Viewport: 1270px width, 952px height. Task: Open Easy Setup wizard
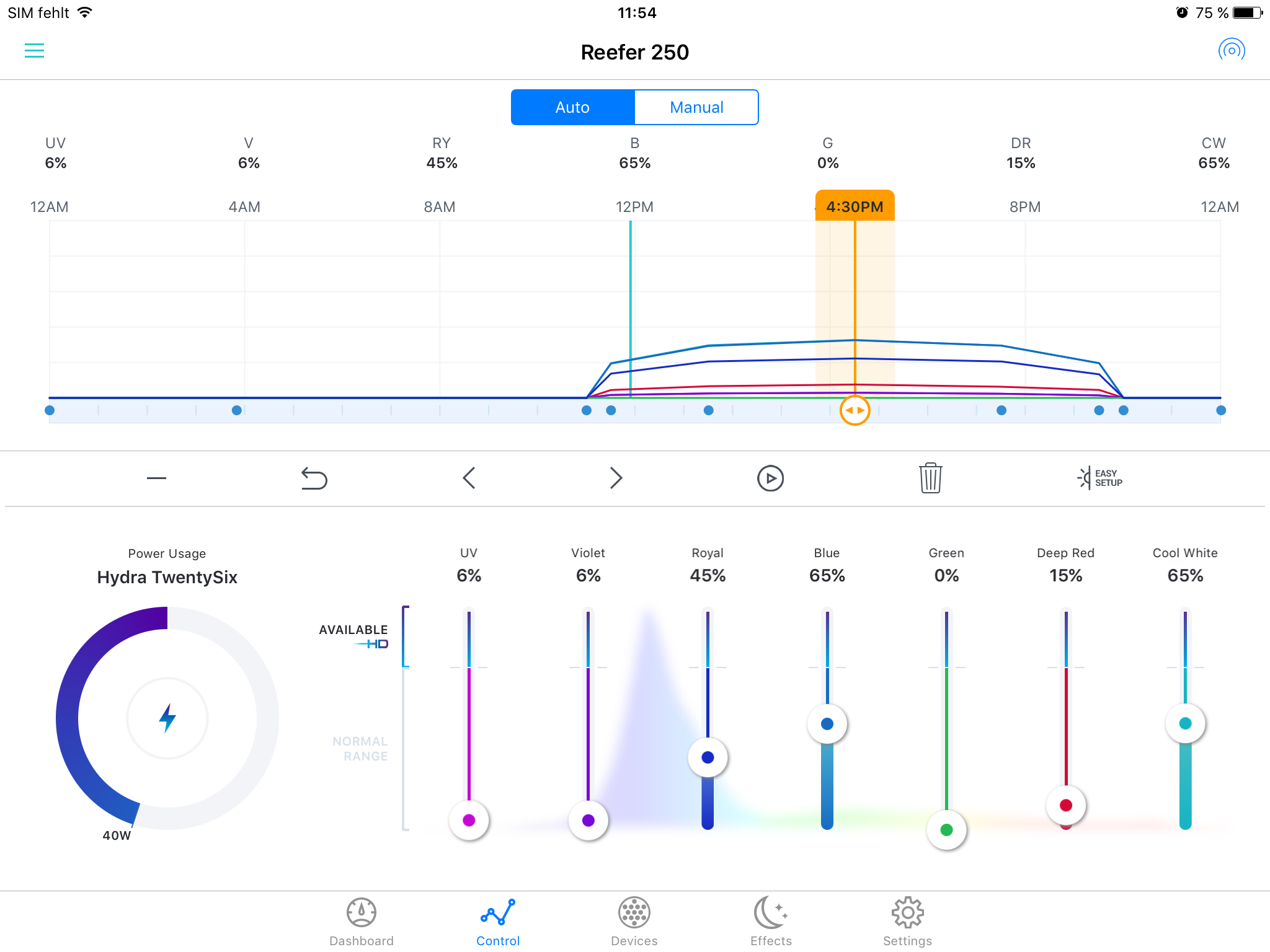(1100, 478)
